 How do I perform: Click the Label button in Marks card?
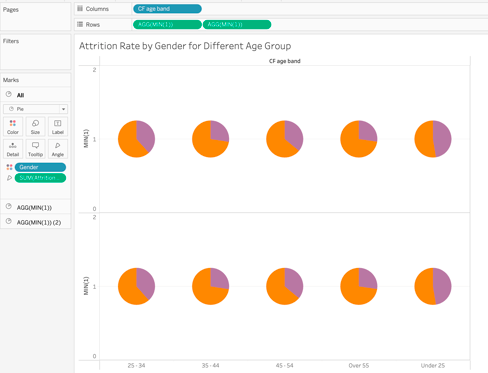click(58, 127)
